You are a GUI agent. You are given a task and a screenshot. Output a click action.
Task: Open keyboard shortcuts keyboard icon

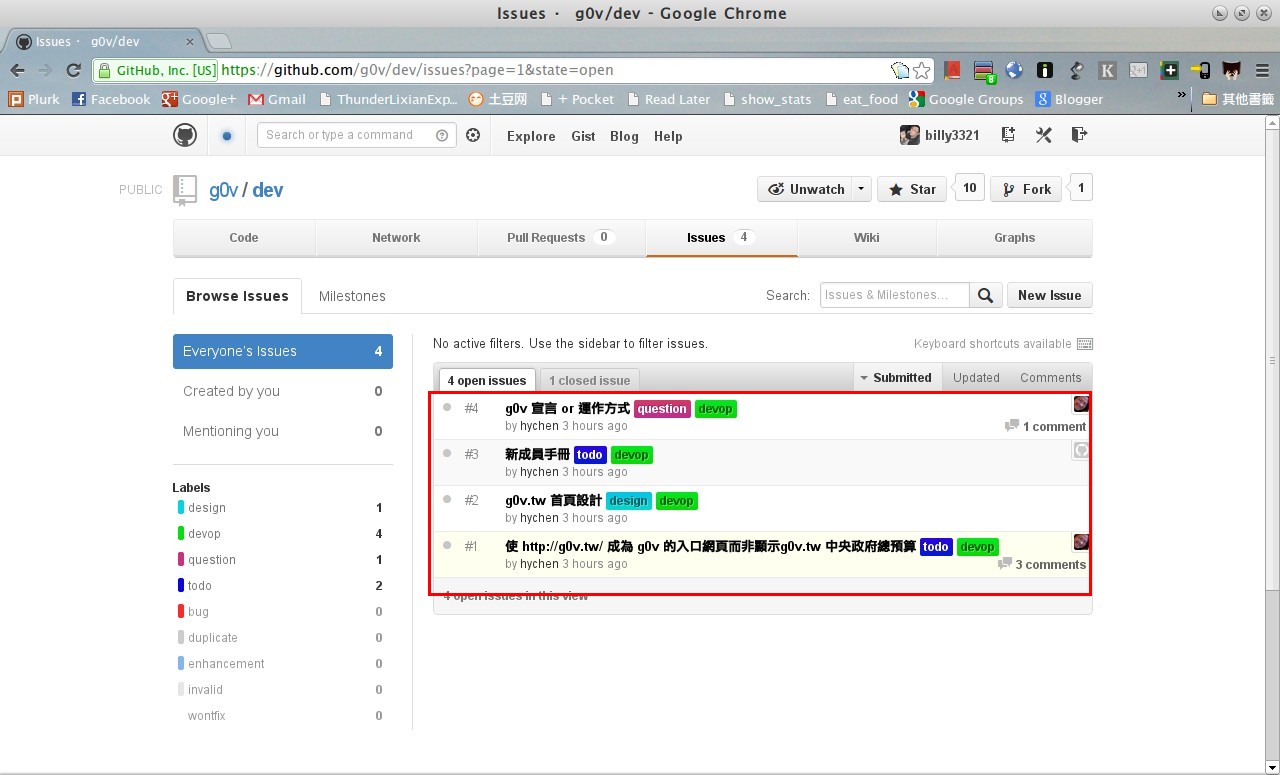[1084, 344]
